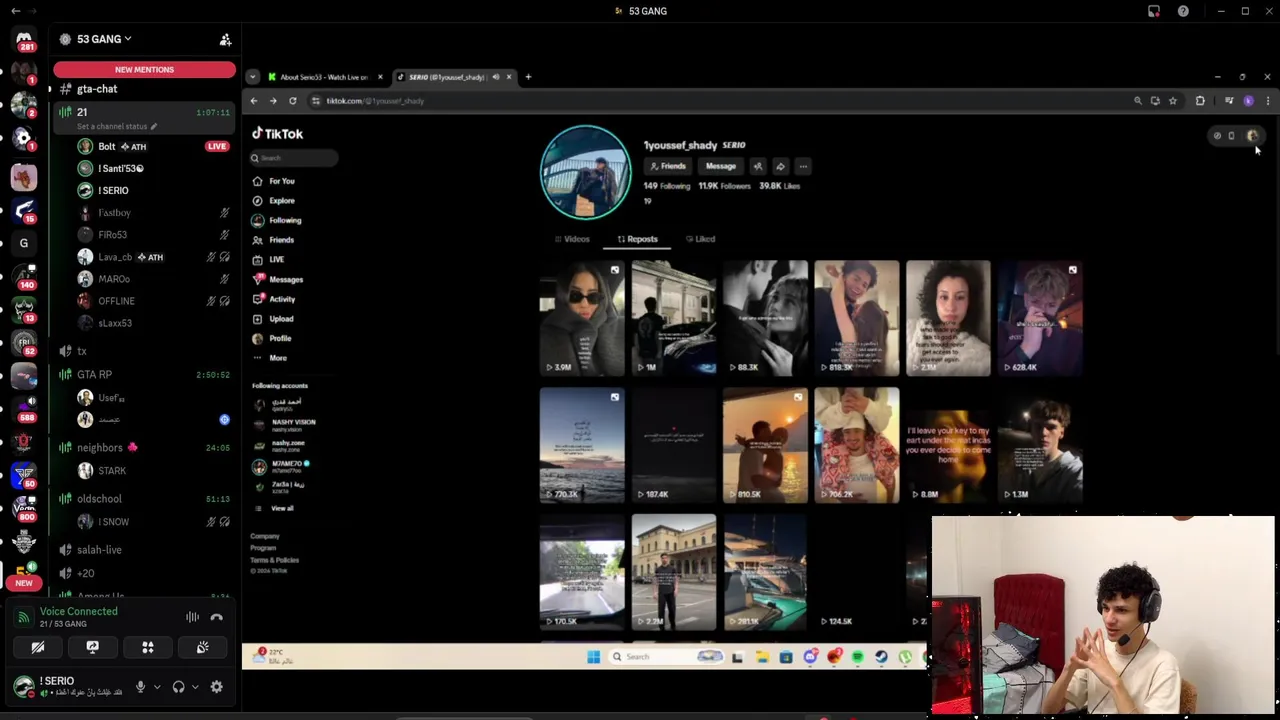Share your screen in Discord voice panel

92,647
